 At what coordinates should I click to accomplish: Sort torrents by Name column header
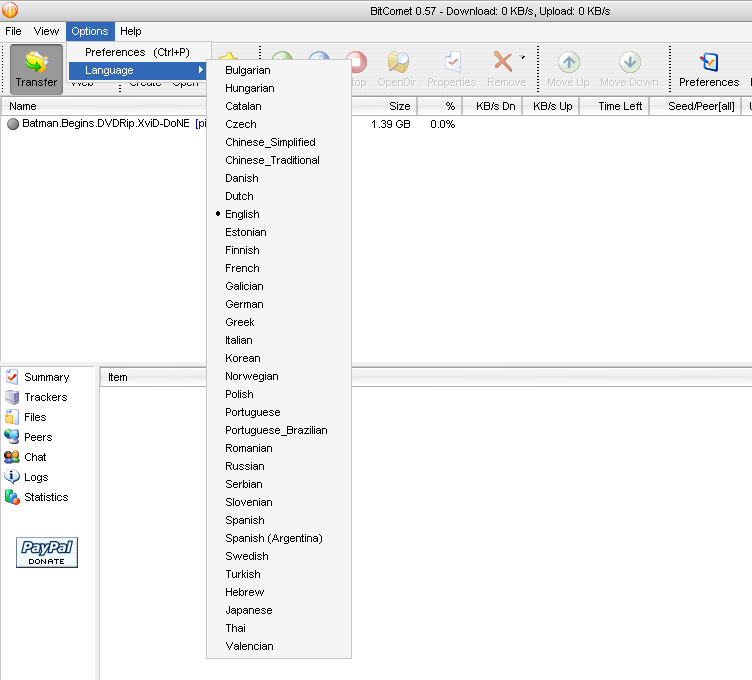tap(104, 106)
